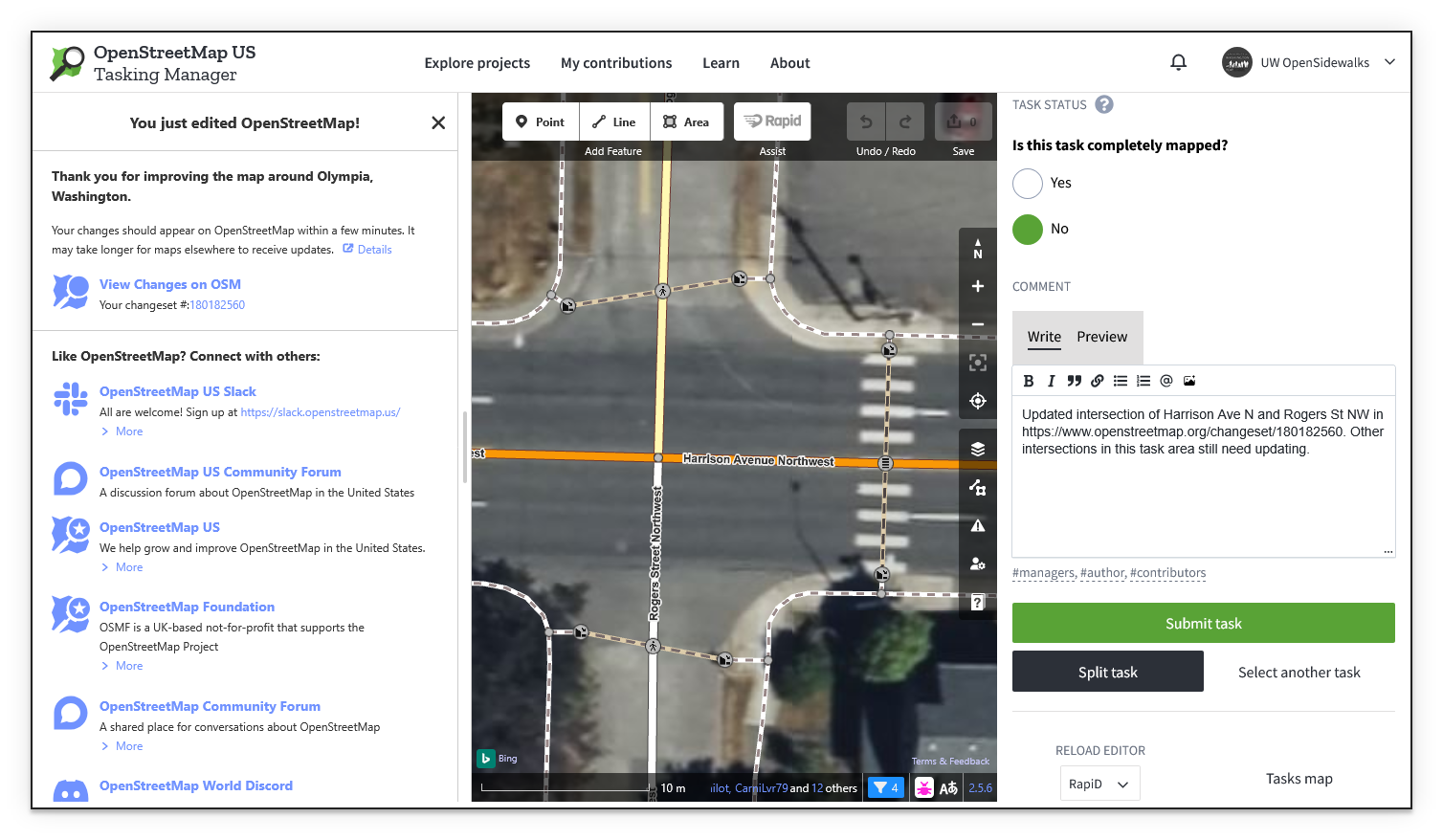Report a bug via the bug icon
Image resolution: width=1443 pixels, height=840 pixels.
click(923, 787)
